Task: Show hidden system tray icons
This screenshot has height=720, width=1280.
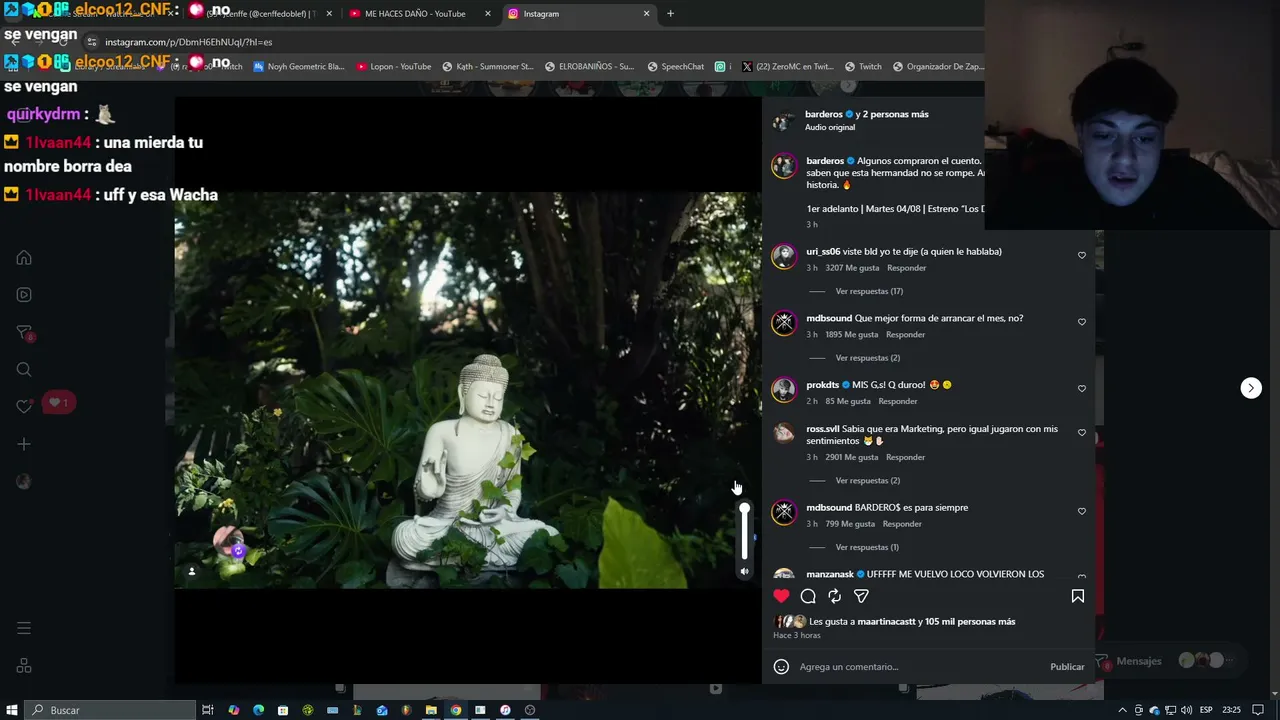Action: pos(1122,710)
